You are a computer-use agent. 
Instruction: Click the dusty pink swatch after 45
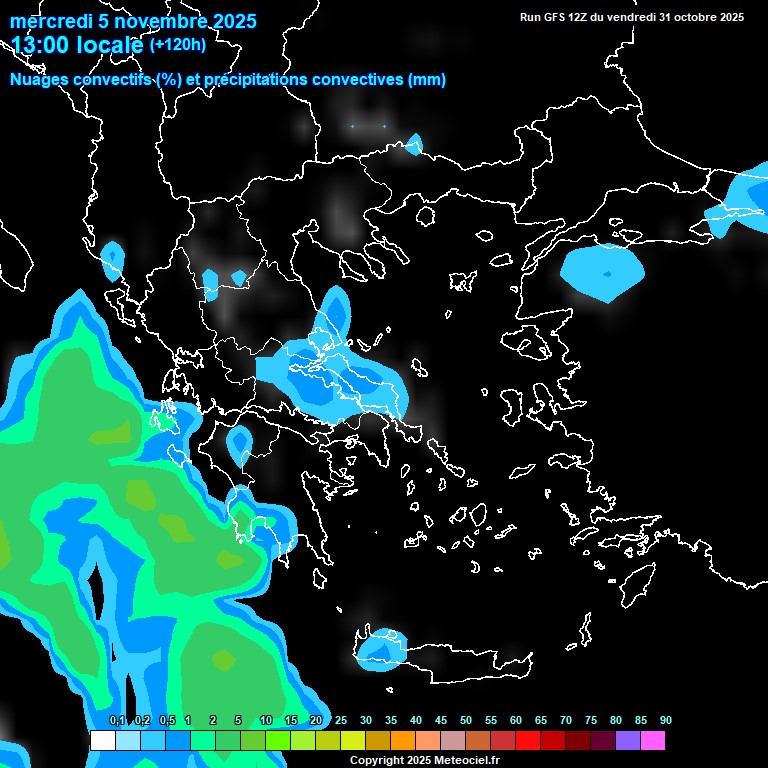tap(453, 741)
